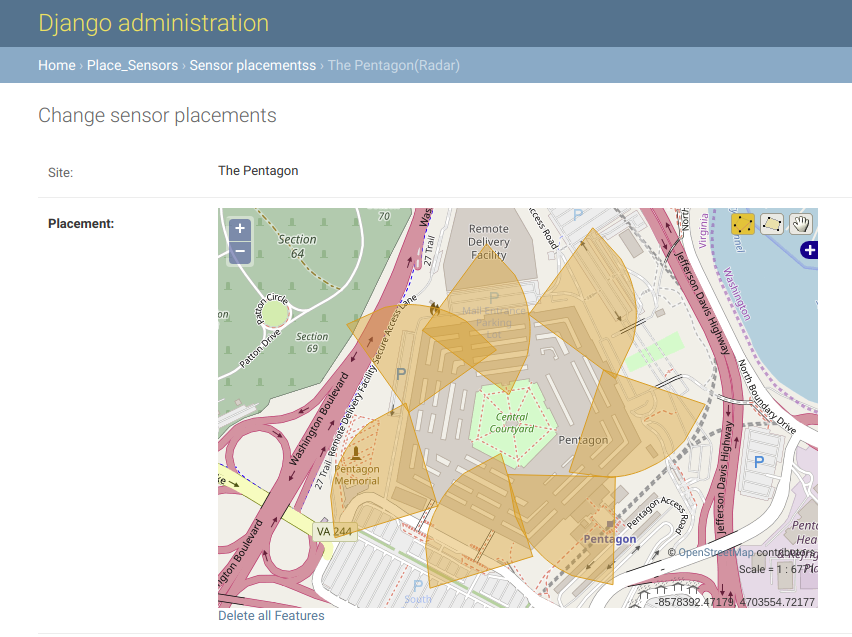Click the 'Section 64' map label

click(x=297, y=246)
